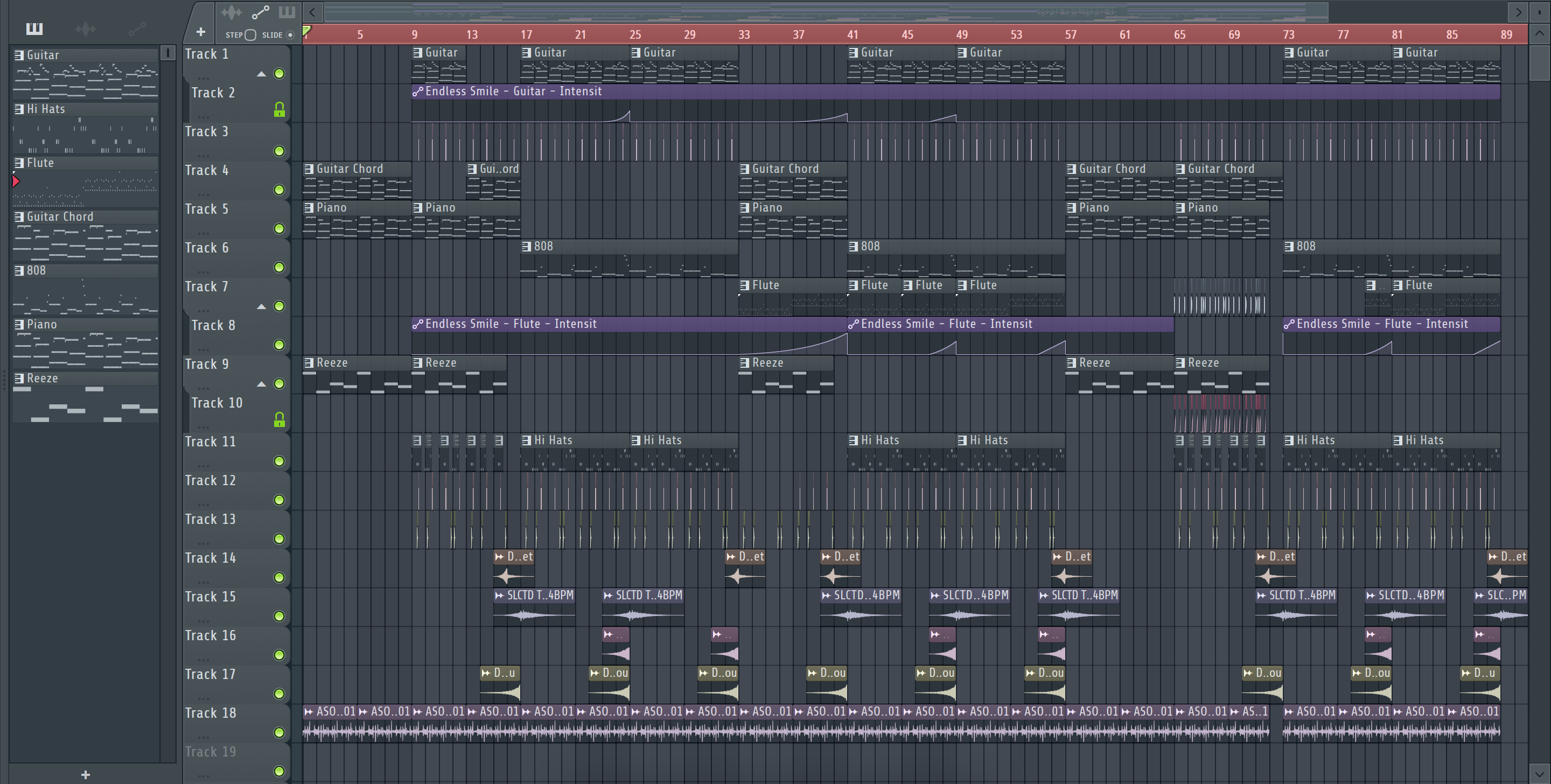Click bar 17 on the timeline ruler
Screen dimensions: 1551x784
[x=526, y=35]
